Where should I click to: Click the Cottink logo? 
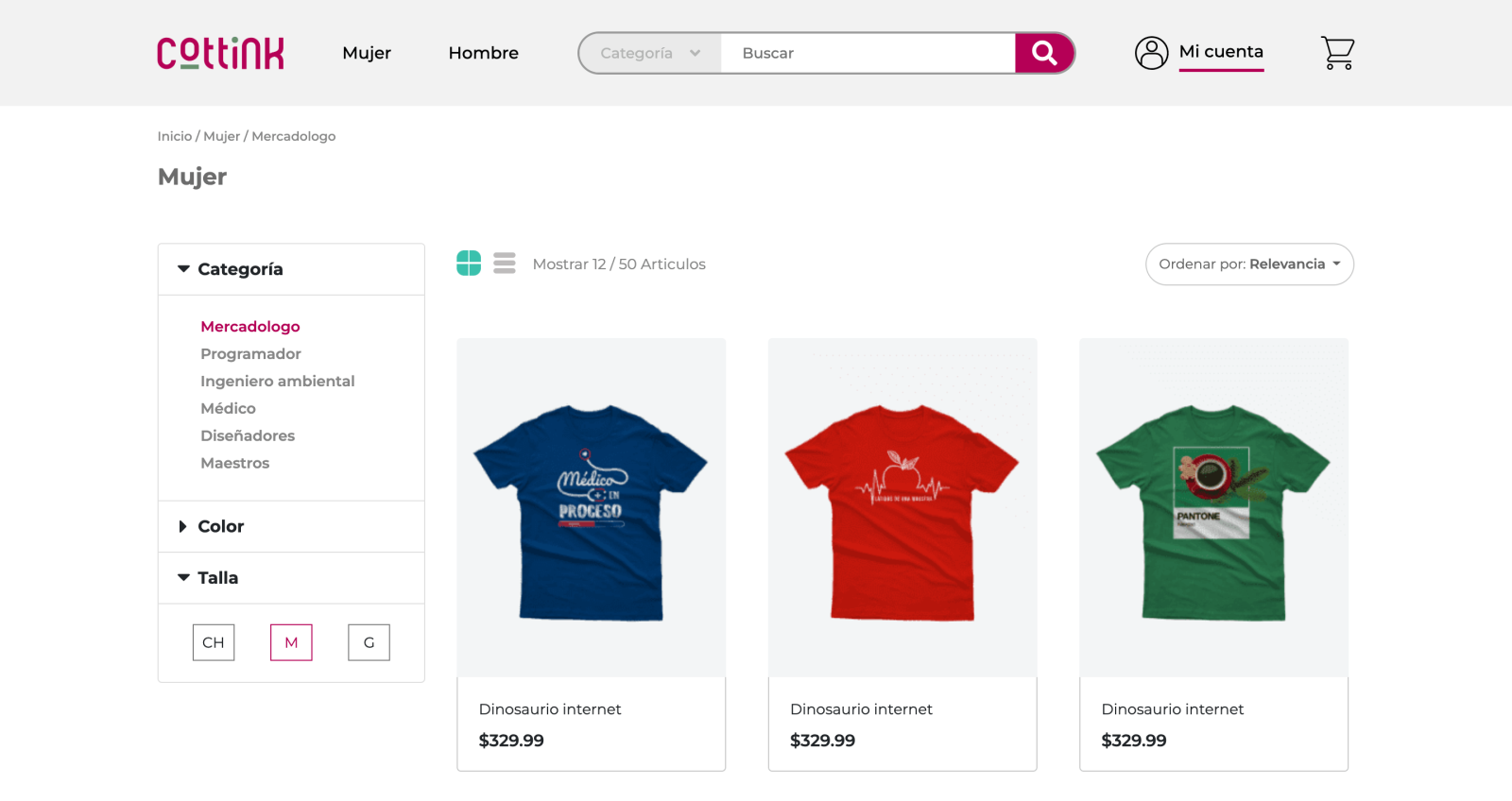tap(220, 53)
